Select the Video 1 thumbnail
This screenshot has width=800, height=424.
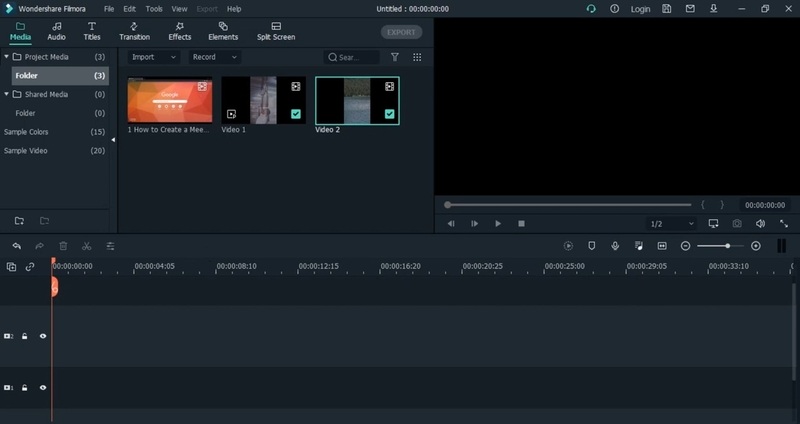(x=264, y=100)
